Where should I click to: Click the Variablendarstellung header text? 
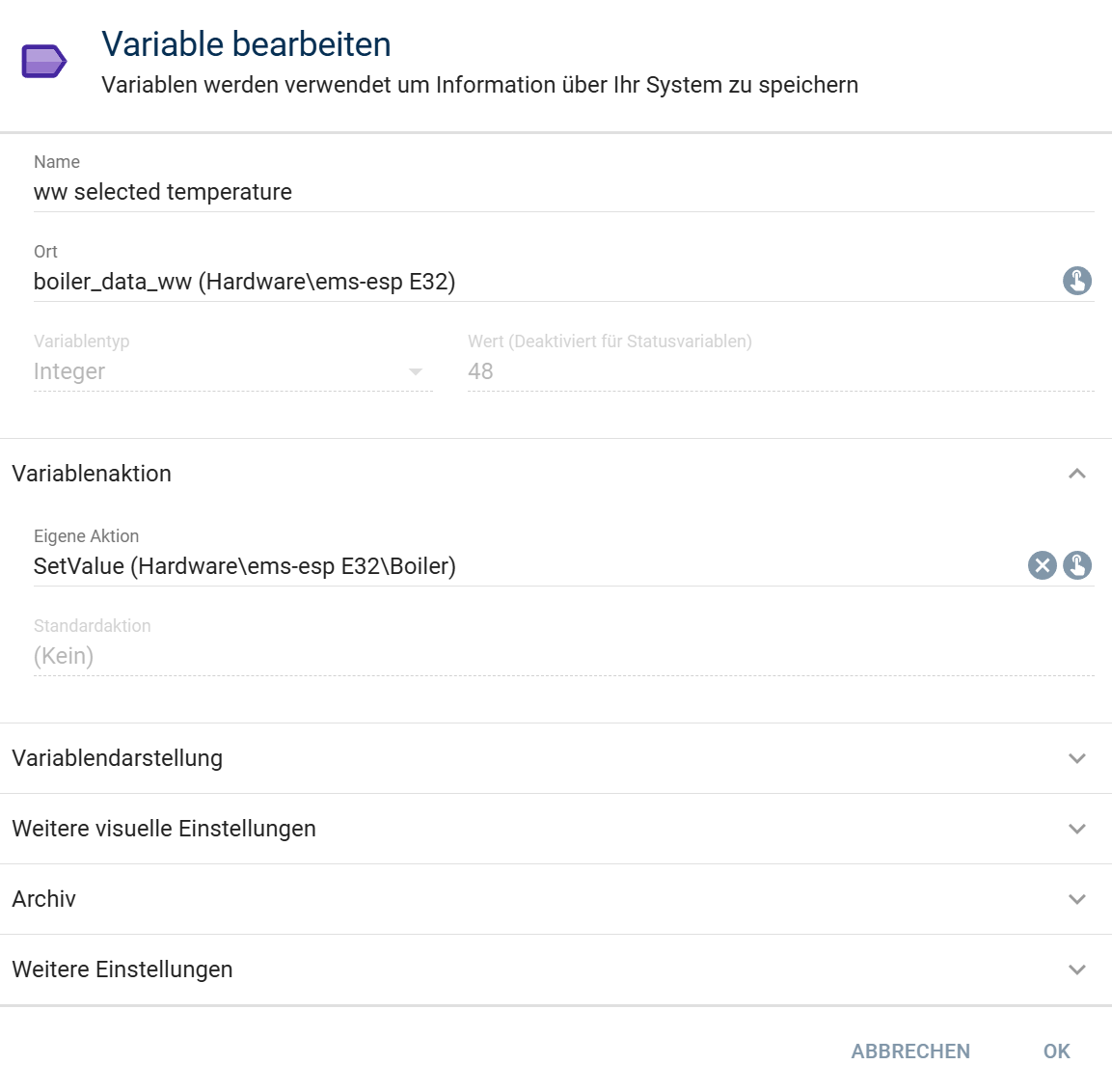[117, 758]
